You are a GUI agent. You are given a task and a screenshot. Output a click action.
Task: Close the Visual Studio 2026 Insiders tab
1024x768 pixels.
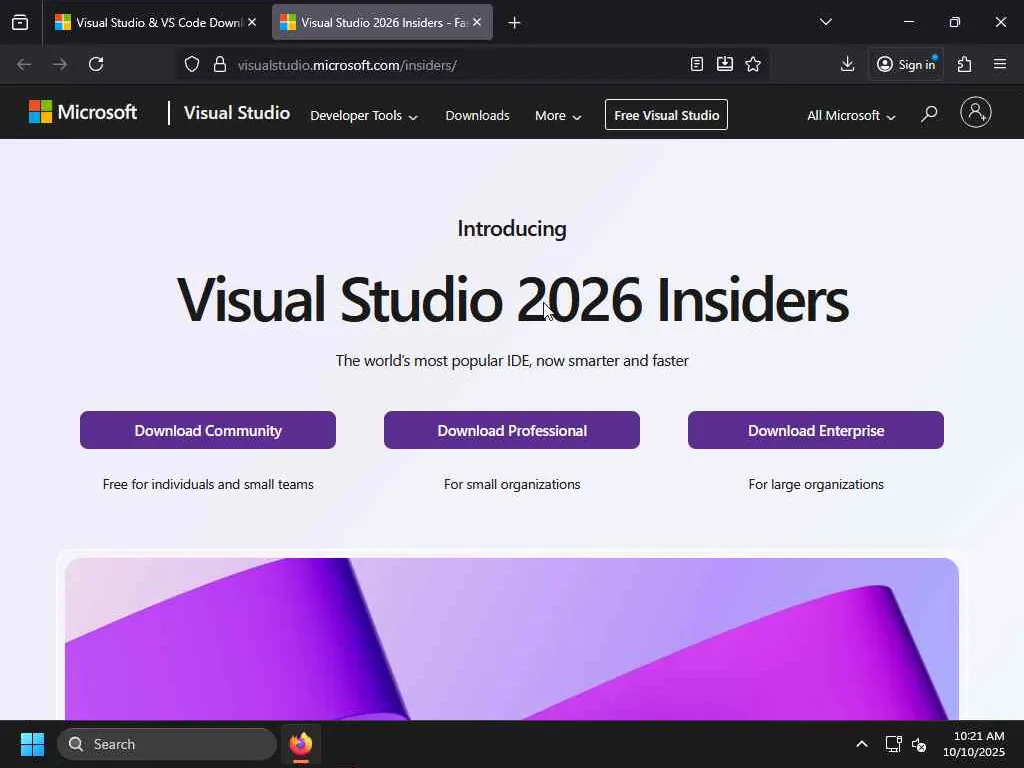tap(477, 22)
